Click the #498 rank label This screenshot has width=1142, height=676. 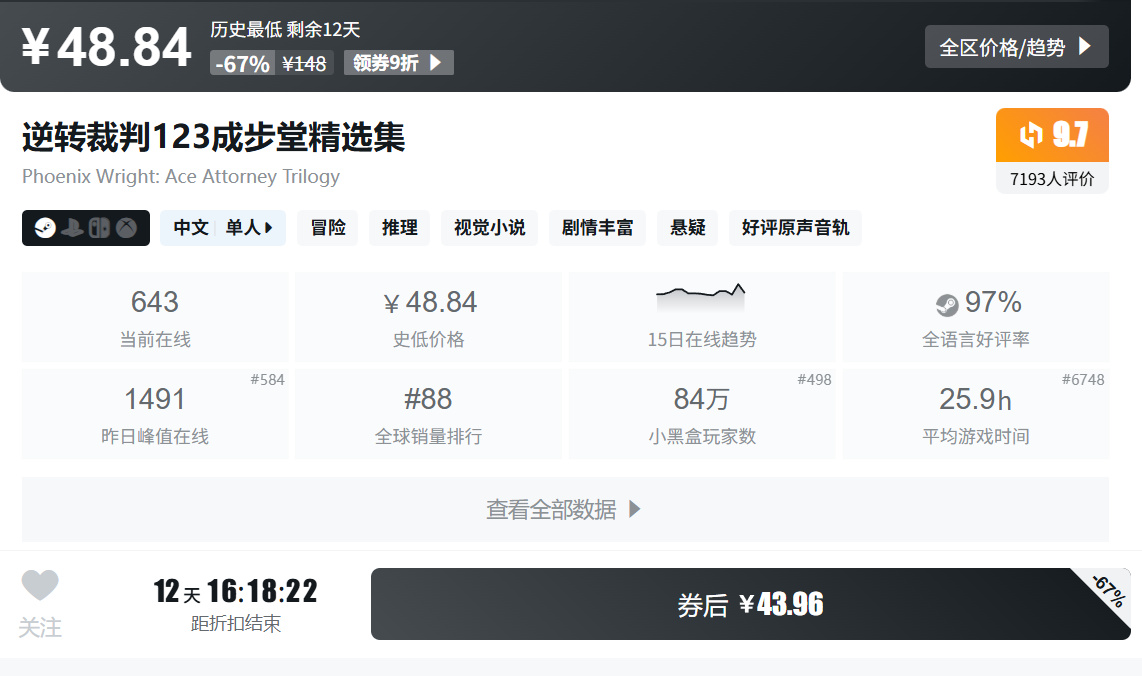pos(814,380)
